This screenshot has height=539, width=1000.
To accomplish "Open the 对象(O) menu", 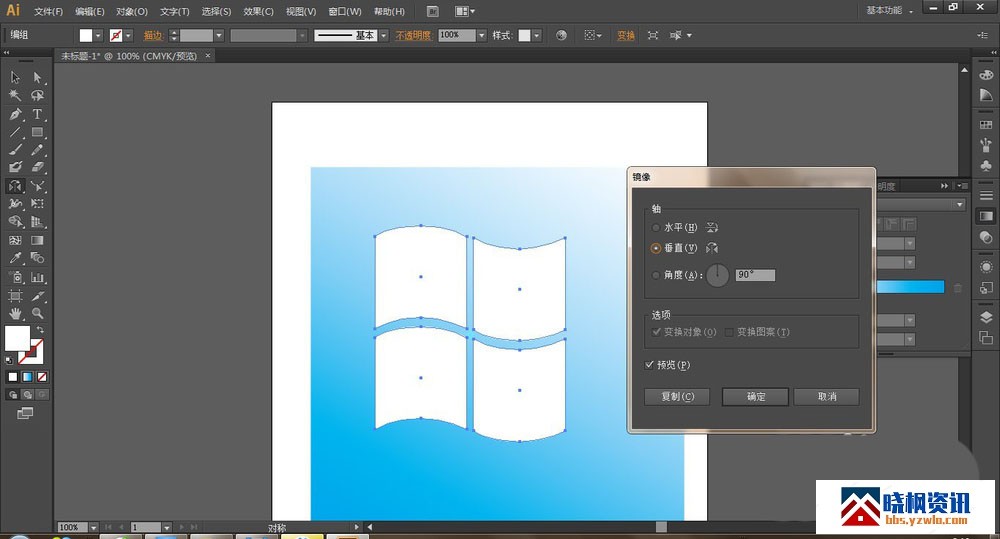I will [x=131, y=11].
